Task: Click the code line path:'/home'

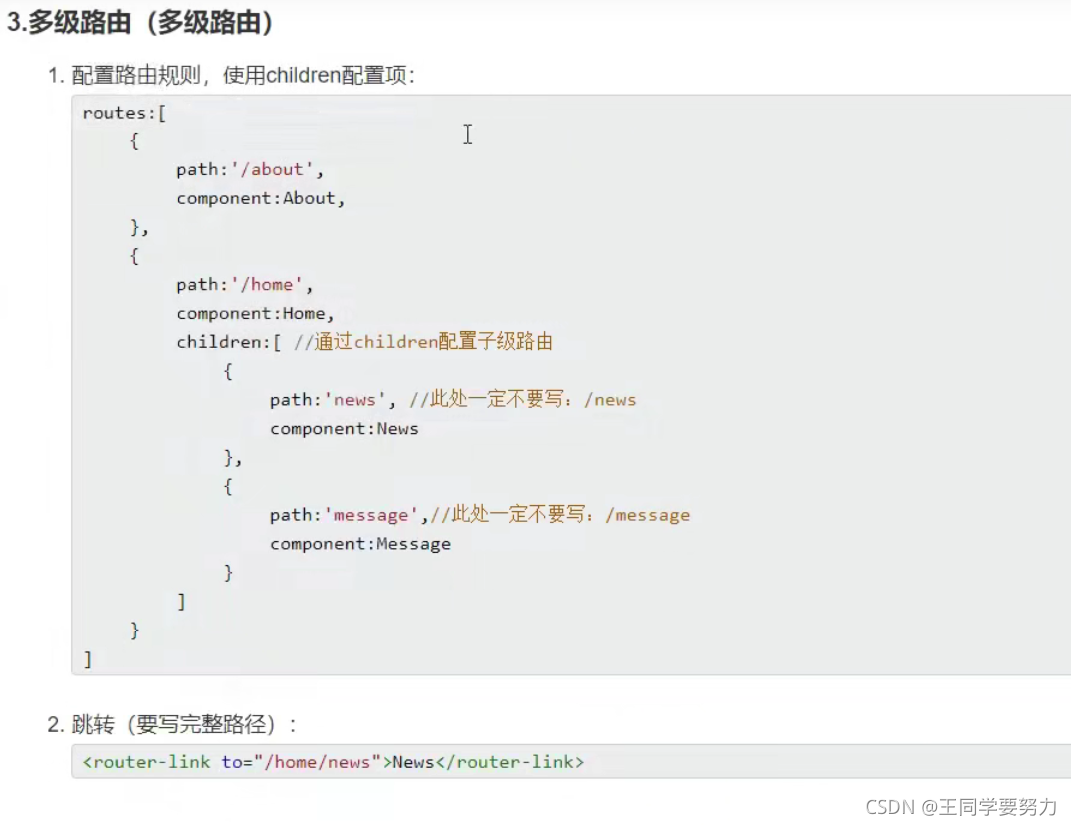Action: (x=244, y=285)
